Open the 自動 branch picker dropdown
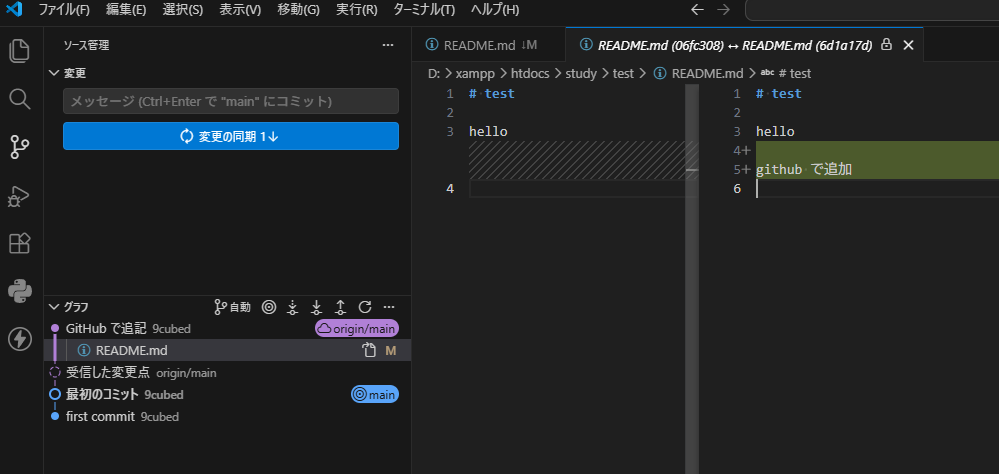This screenshot has height=474, width=999. point(233,307)
